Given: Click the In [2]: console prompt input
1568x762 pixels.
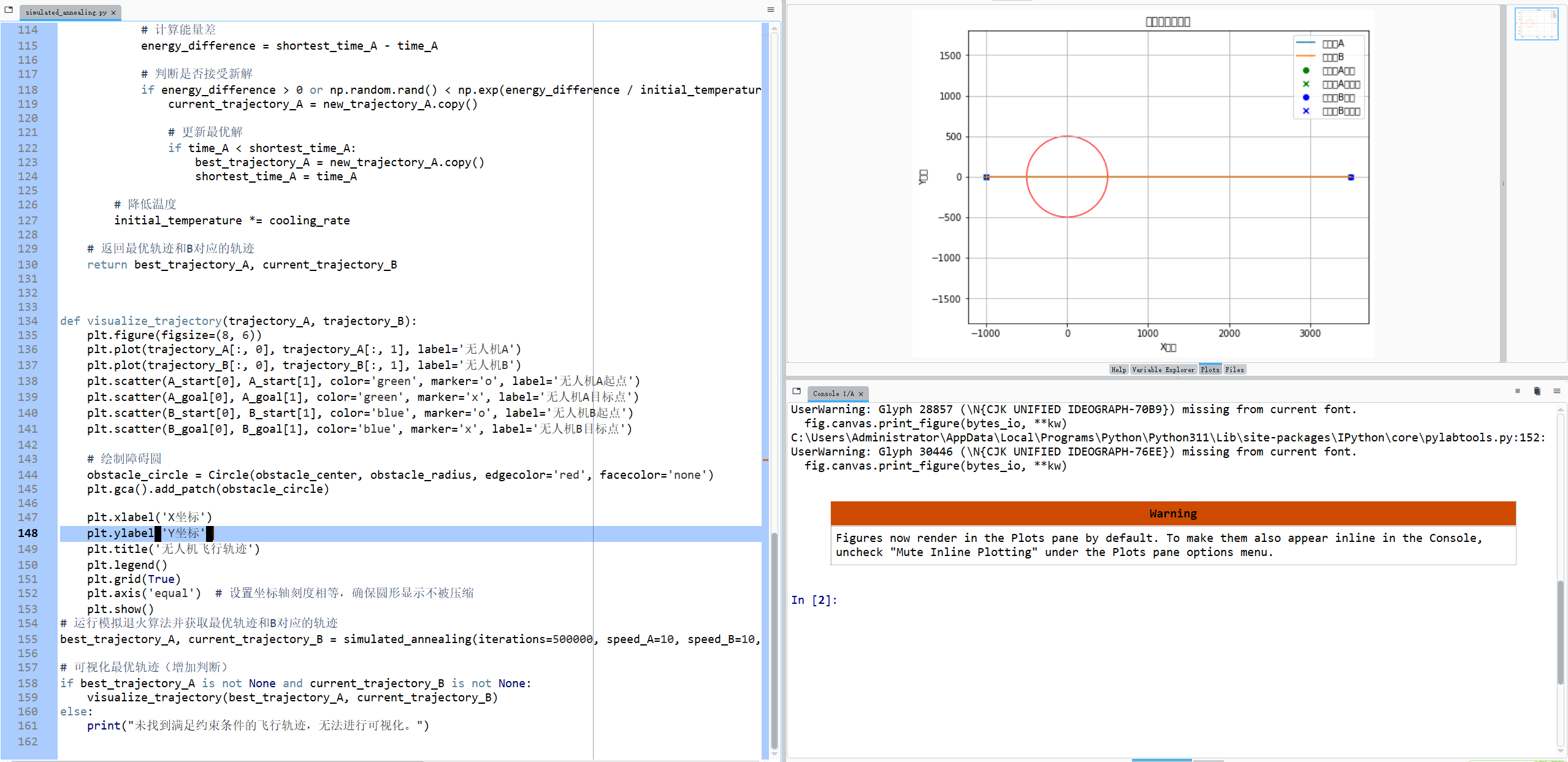Looking at the screenshot, I should [814, 600].
